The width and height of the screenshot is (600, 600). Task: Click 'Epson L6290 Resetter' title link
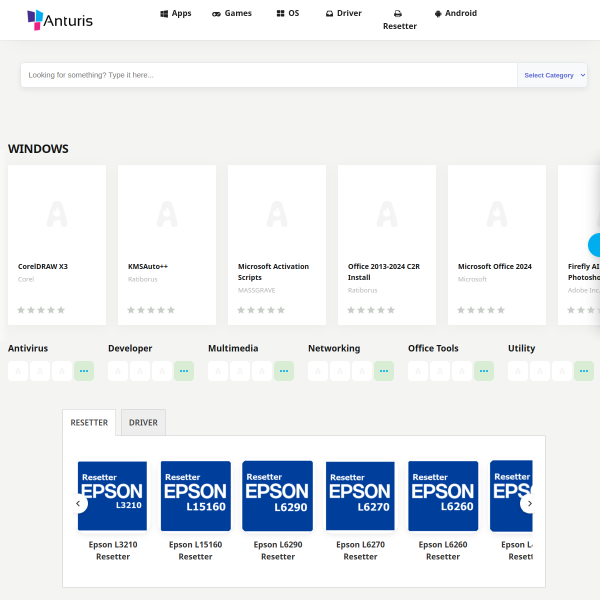(x=278, y=551)
